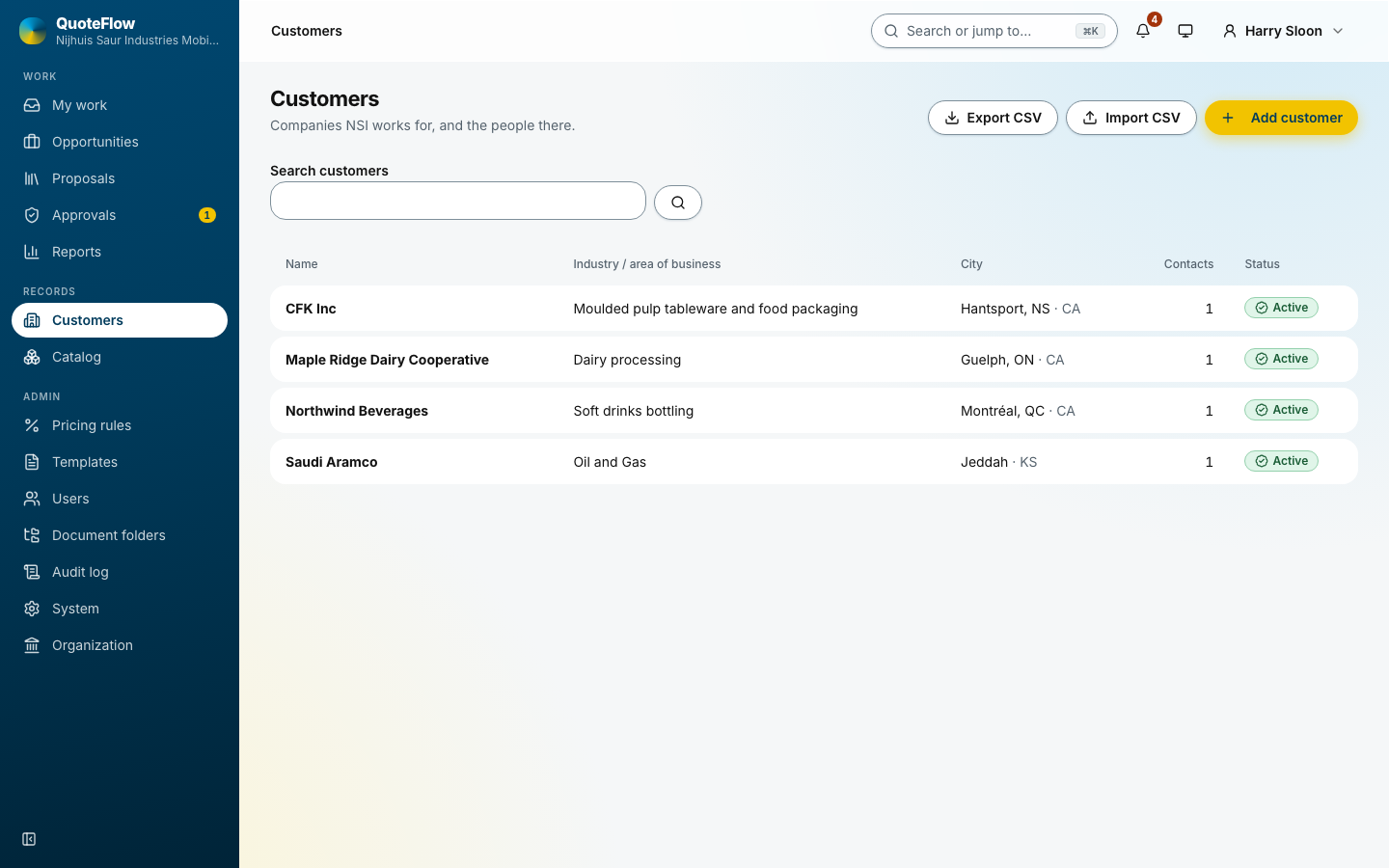Open Maple Ridge Dairy Cooperative customer

(814, 360)
